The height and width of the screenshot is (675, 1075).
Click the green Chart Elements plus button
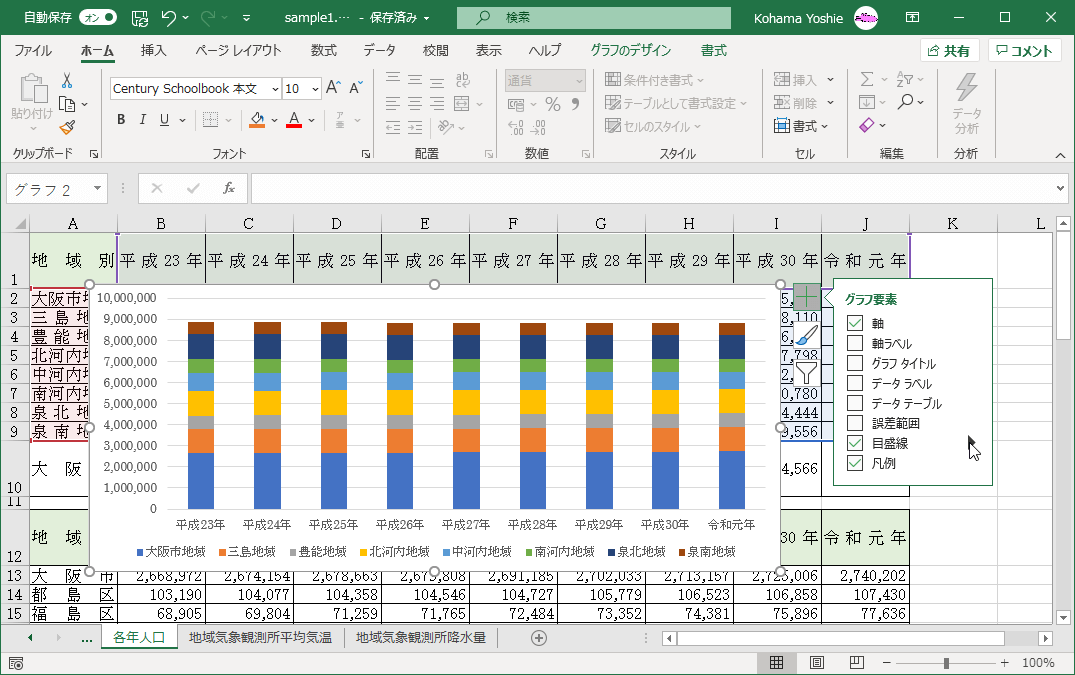coord(807,297)
